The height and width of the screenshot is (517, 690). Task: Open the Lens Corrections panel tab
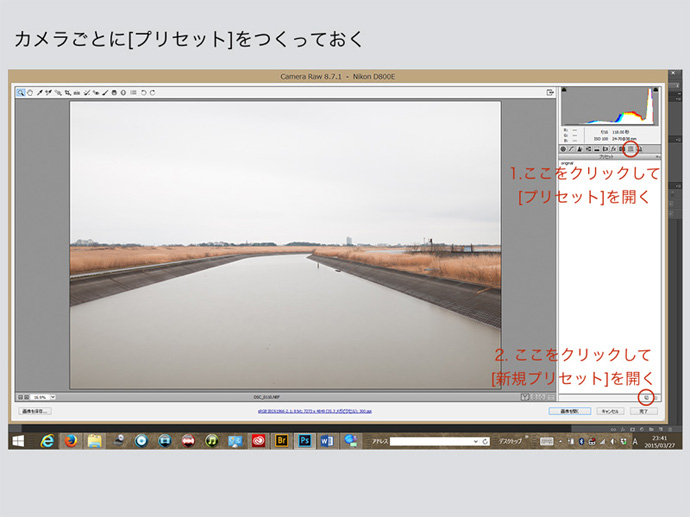pos(605,149)
